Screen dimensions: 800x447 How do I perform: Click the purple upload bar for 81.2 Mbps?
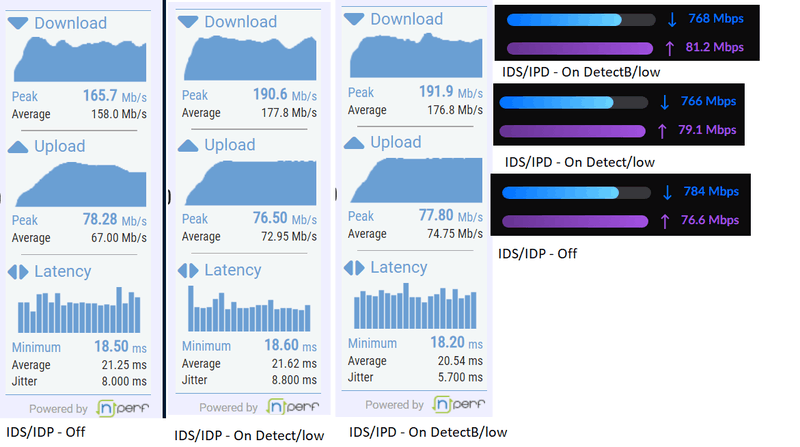click(x=580, y=48)
